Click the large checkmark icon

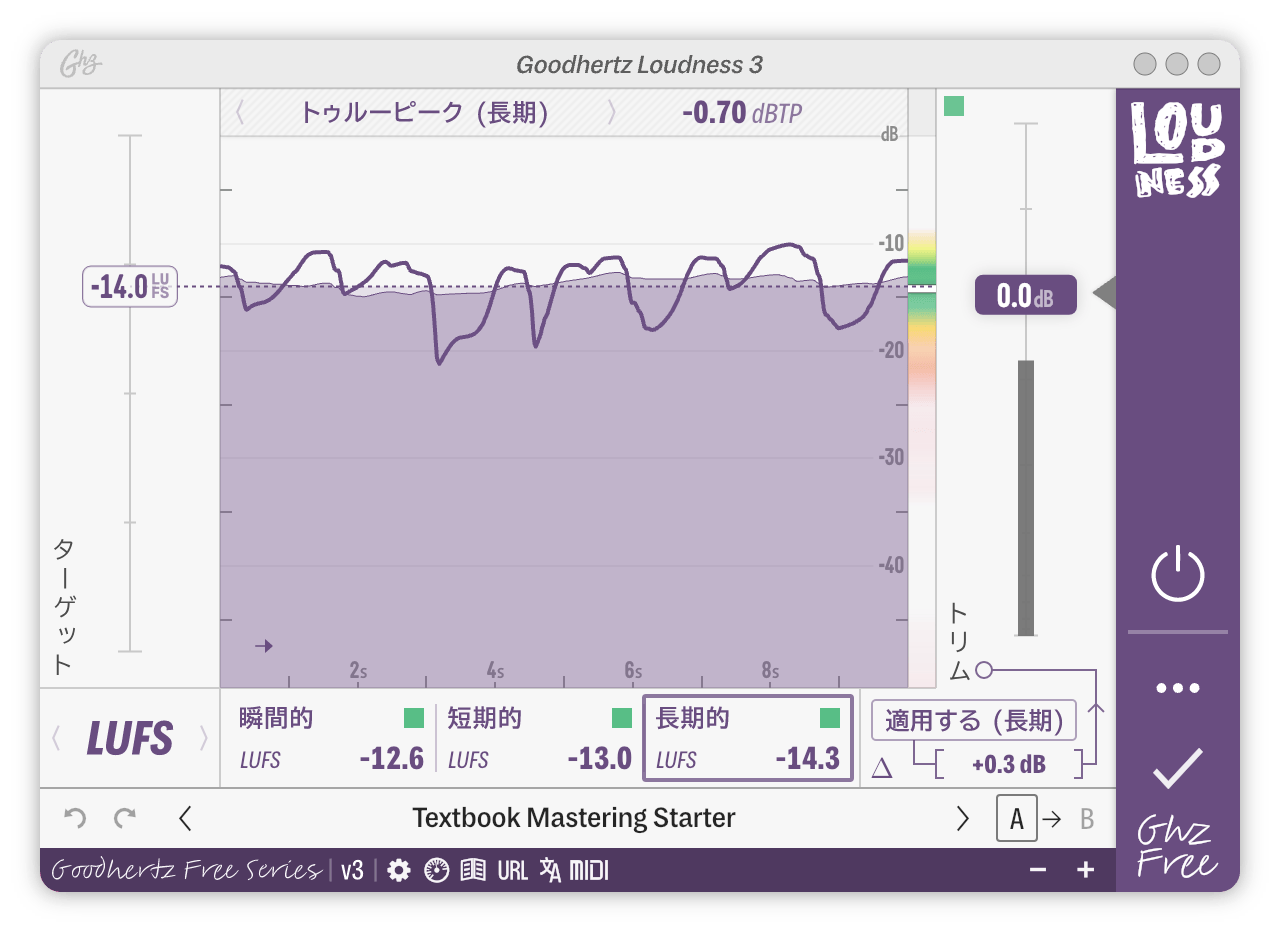(x=1178, y=768)
